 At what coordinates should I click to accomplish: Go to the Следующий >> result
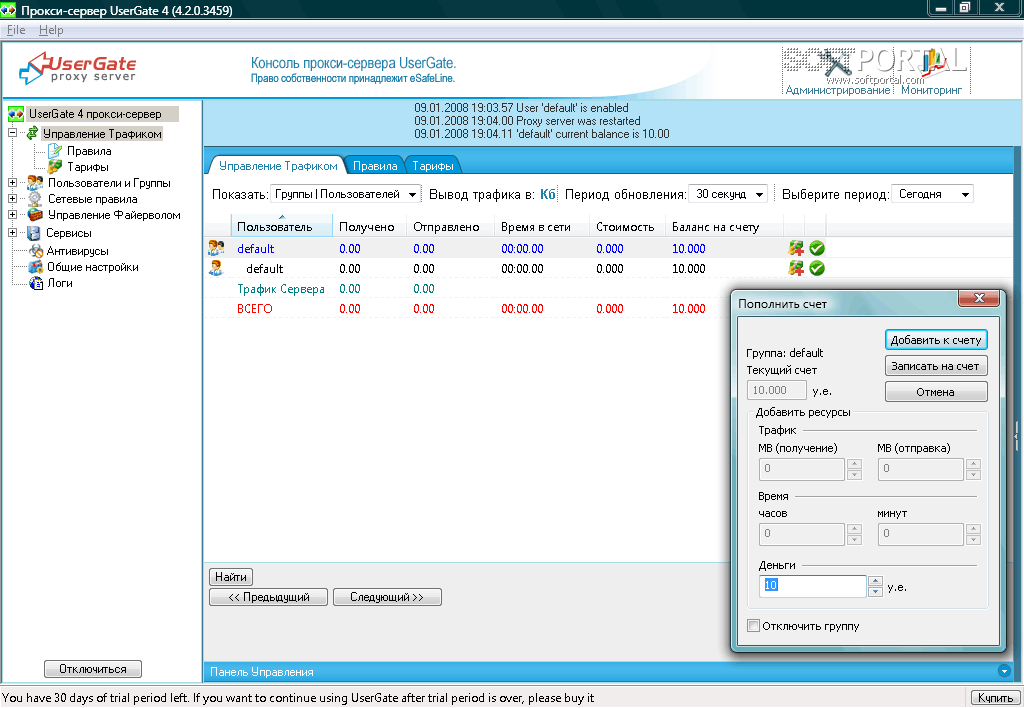387,597
